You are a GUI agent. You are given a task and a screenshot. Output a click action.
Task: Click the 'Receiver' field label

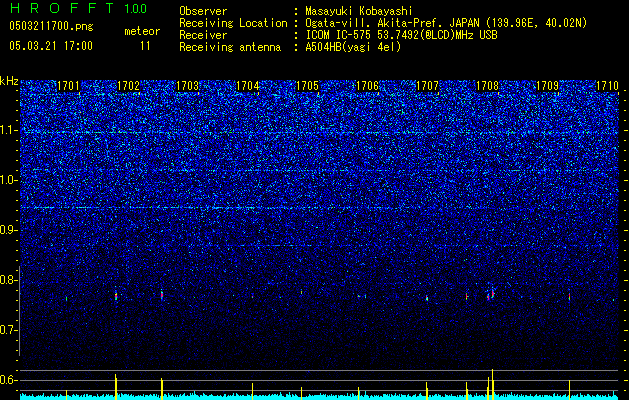203,35
